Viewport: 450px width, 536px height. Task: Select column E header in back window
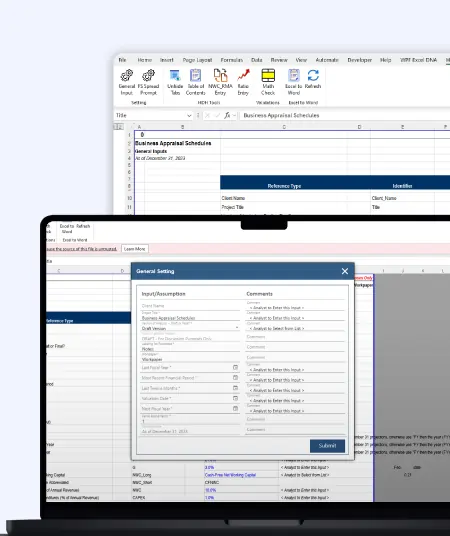402,127
